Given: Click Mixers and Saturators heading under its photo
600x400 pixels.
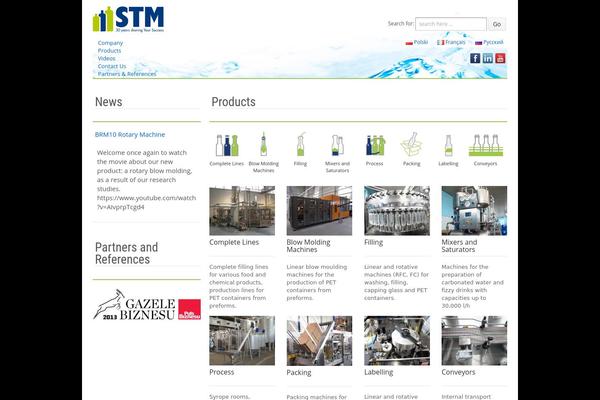Looking at the screenshot, I should click(459, 246).
